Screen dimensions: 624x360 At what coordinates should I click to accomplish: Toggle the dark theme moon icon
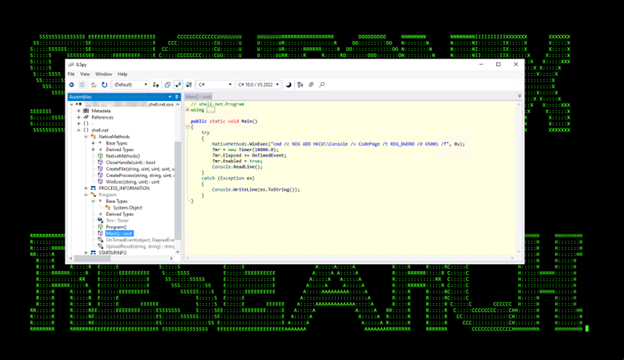(289, 85)
